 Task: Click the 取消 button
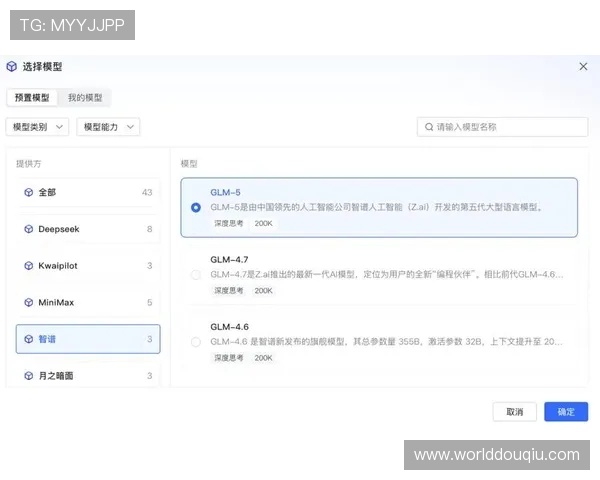[x=515, y=412]
